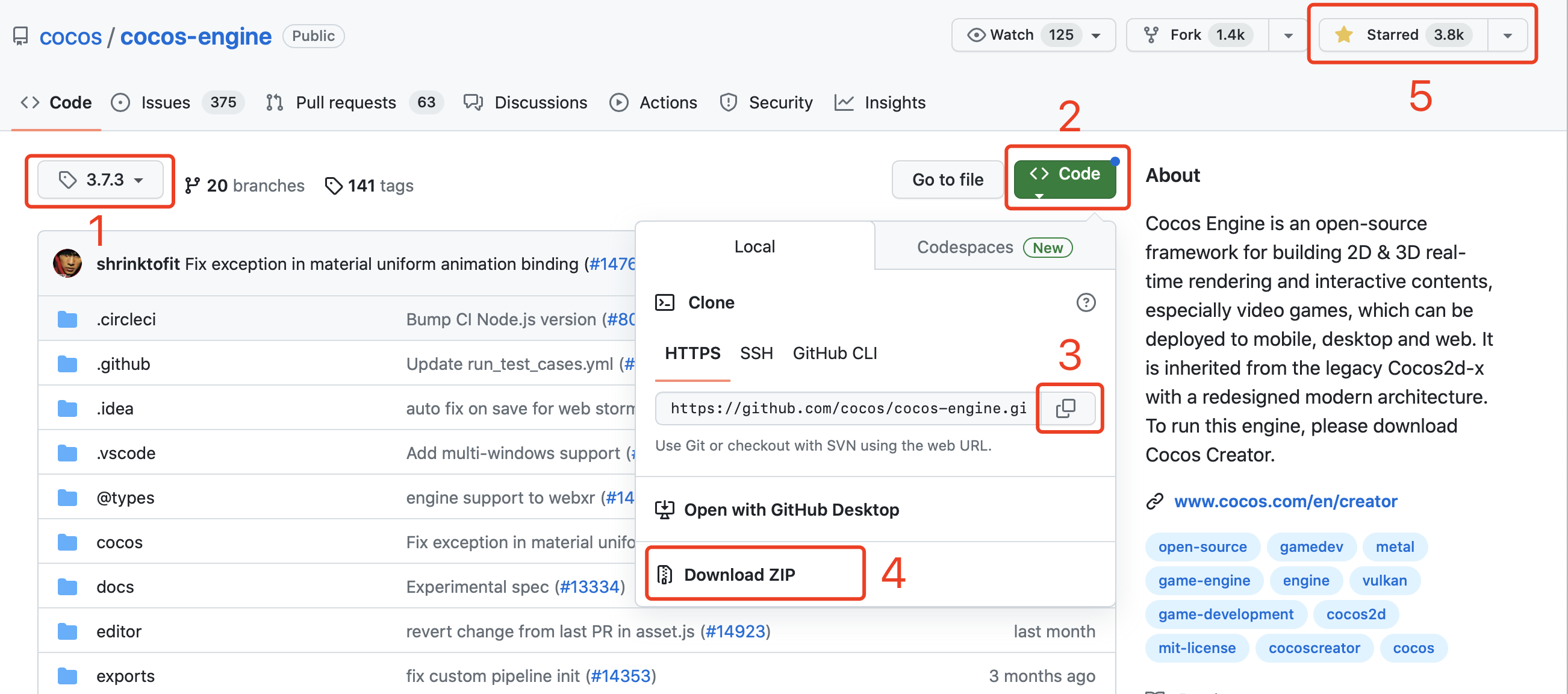Open the .circleci folder
The height and width of the screenshot is (694, 1568).
tap(126, 319)
